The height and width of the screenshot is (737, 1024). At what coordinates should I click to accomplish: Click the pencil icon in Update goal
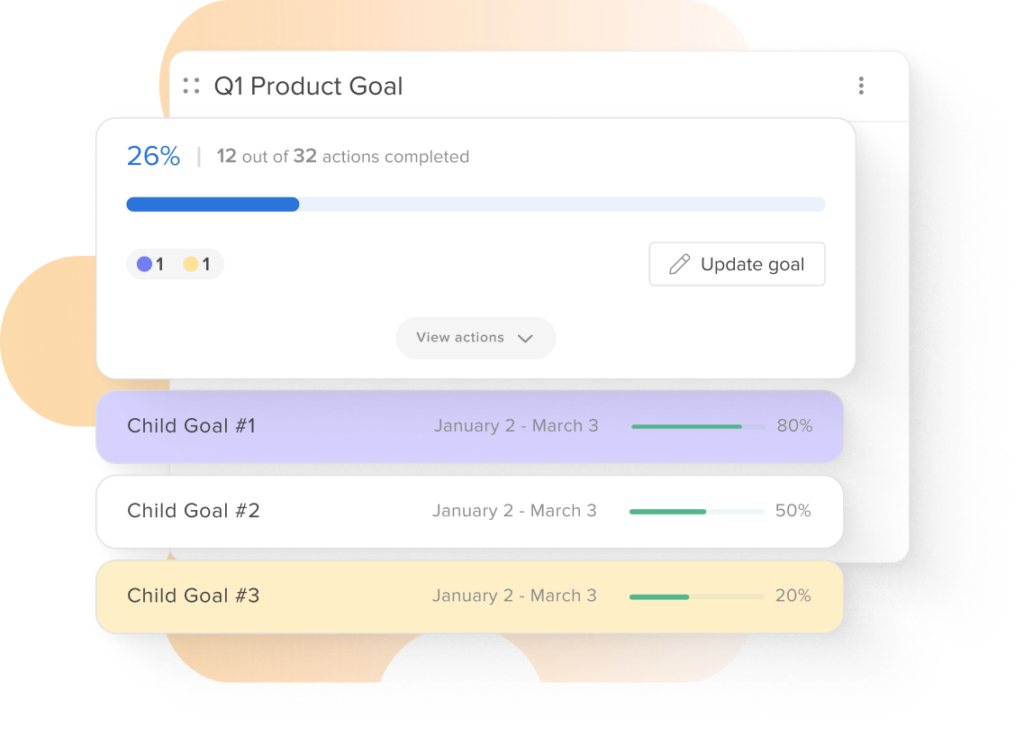click(679, 264)
